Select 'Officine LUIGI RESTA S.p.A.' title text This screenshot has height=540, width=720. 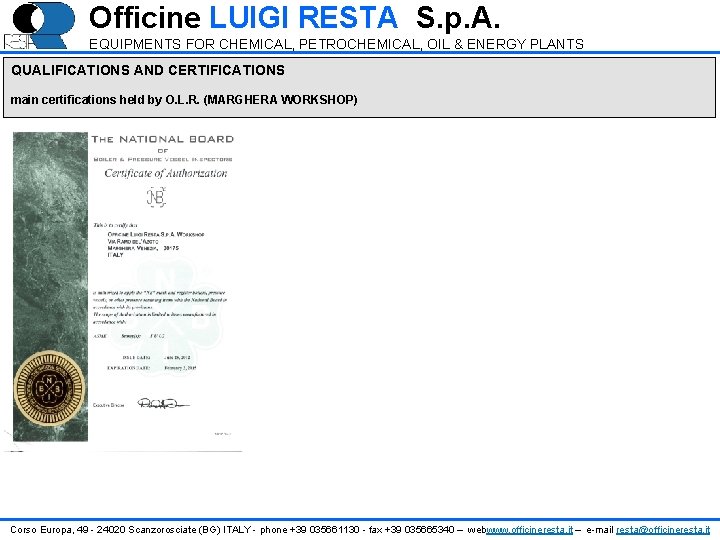[x=294, y=17]
